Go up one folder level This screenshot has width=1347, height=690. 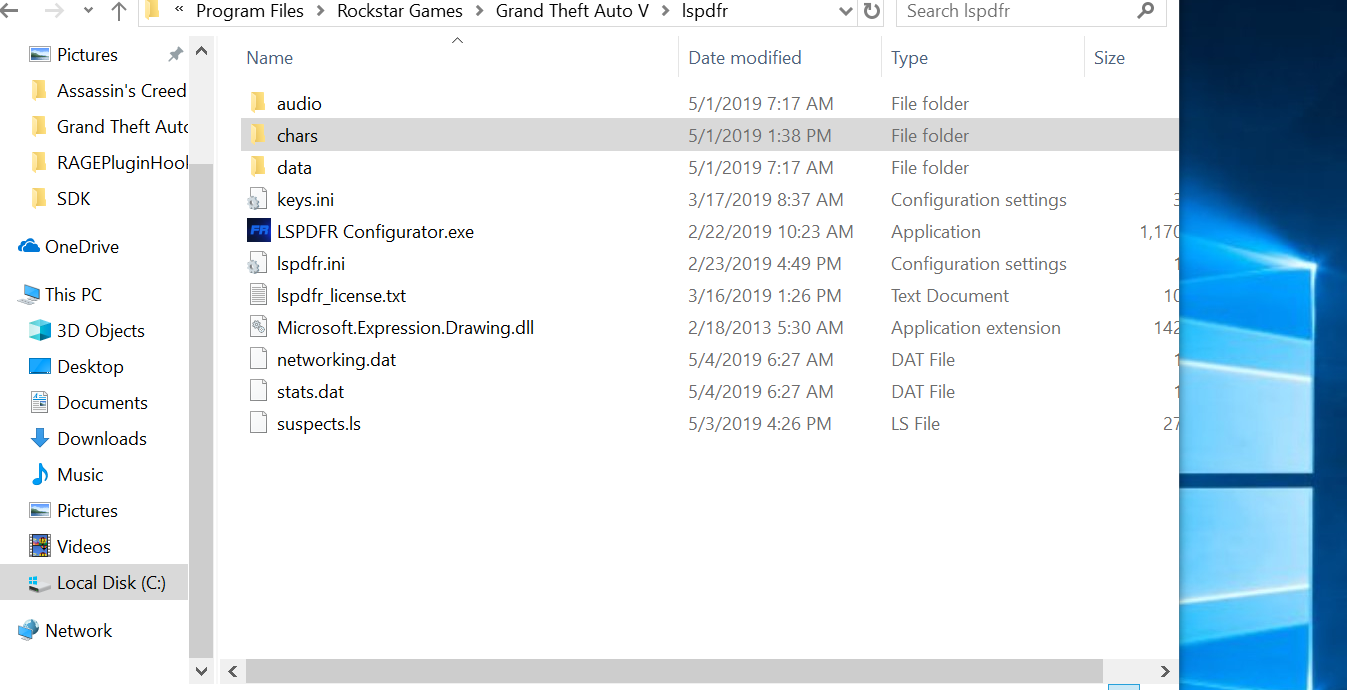pos(119,11)
